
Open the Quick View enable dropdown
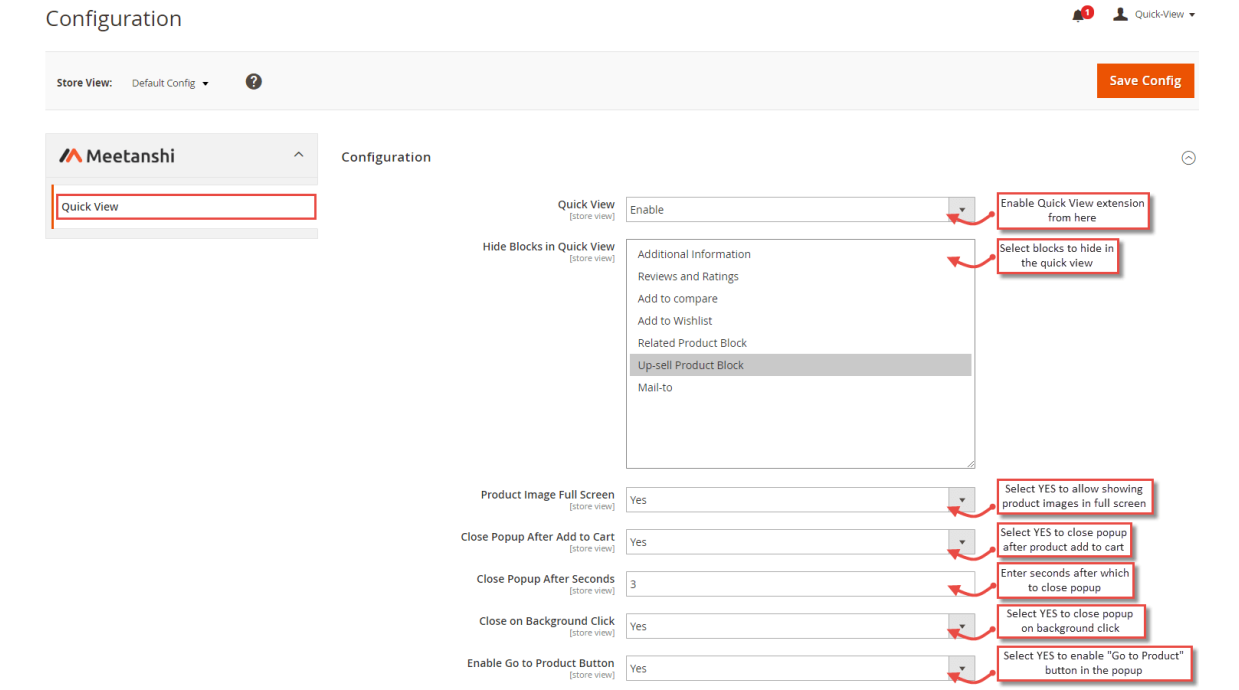pyautogui.click(x=961, y=209)
